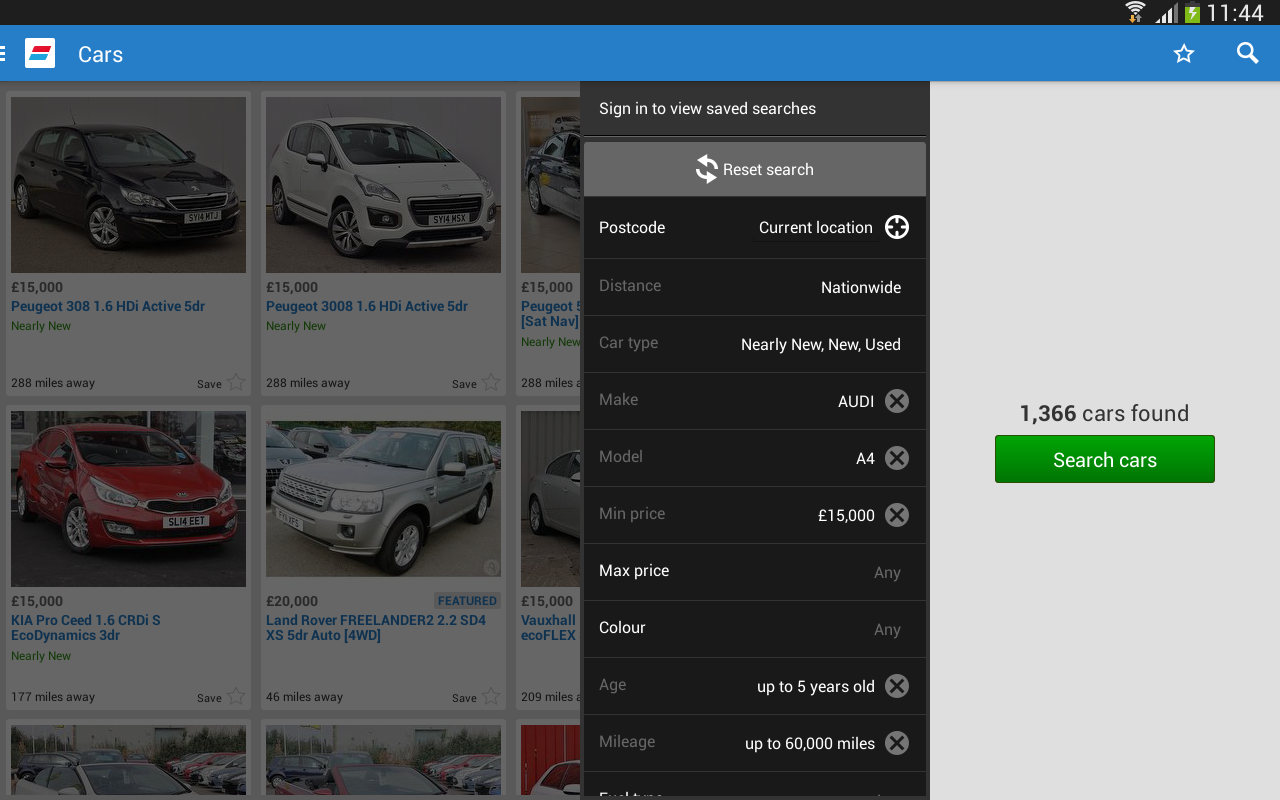Click the green Search cars button

coord(1105,459)
